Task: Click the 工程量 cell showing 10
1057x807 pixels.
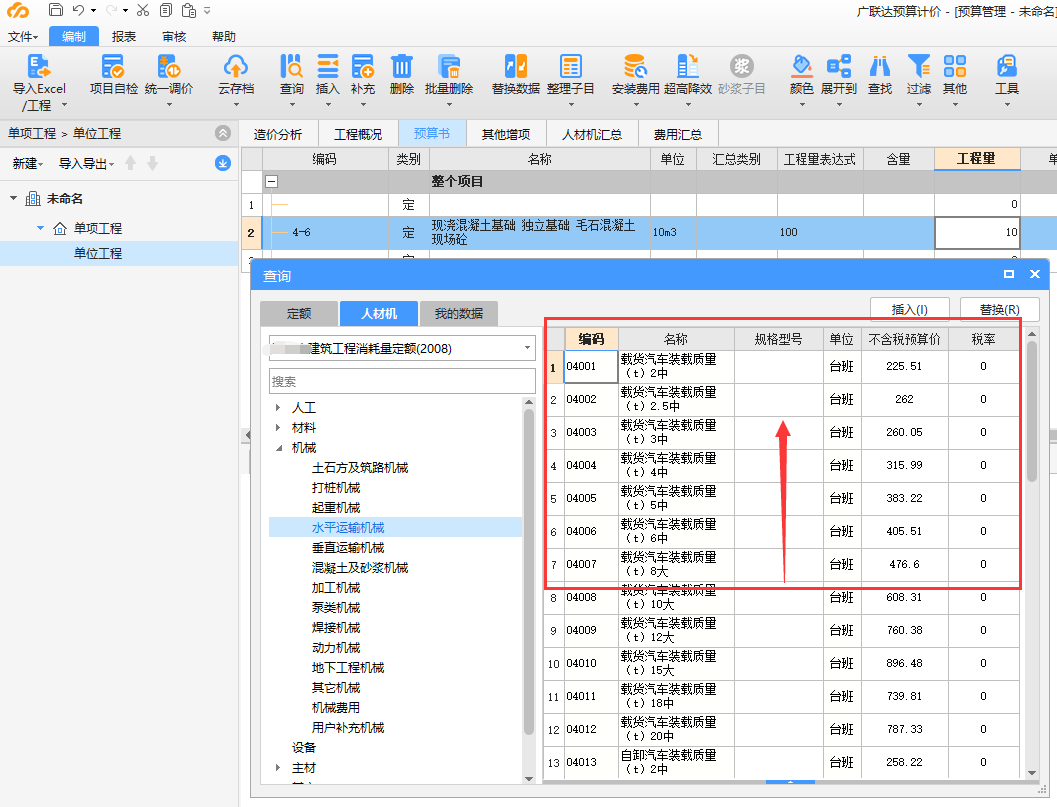Action: pos(977,233)
